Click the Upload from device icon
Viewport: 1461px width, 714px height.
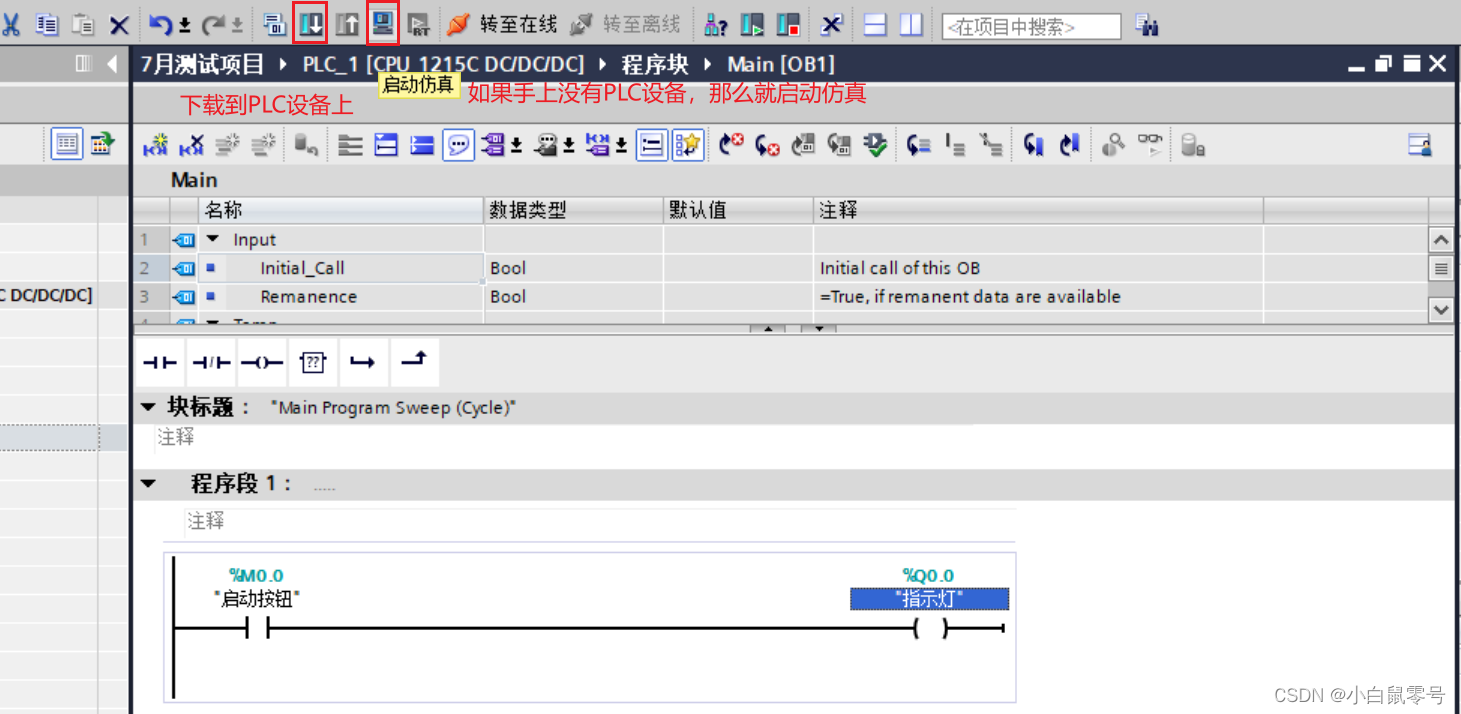(x=347, y=25)
